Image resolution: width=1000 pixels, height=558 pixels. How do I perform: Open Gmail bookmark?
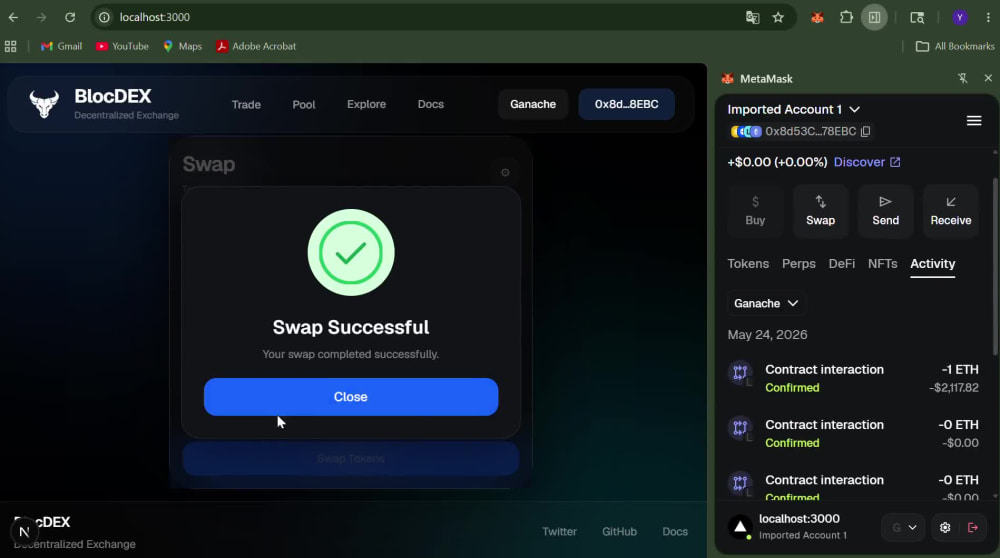point(61,46)
